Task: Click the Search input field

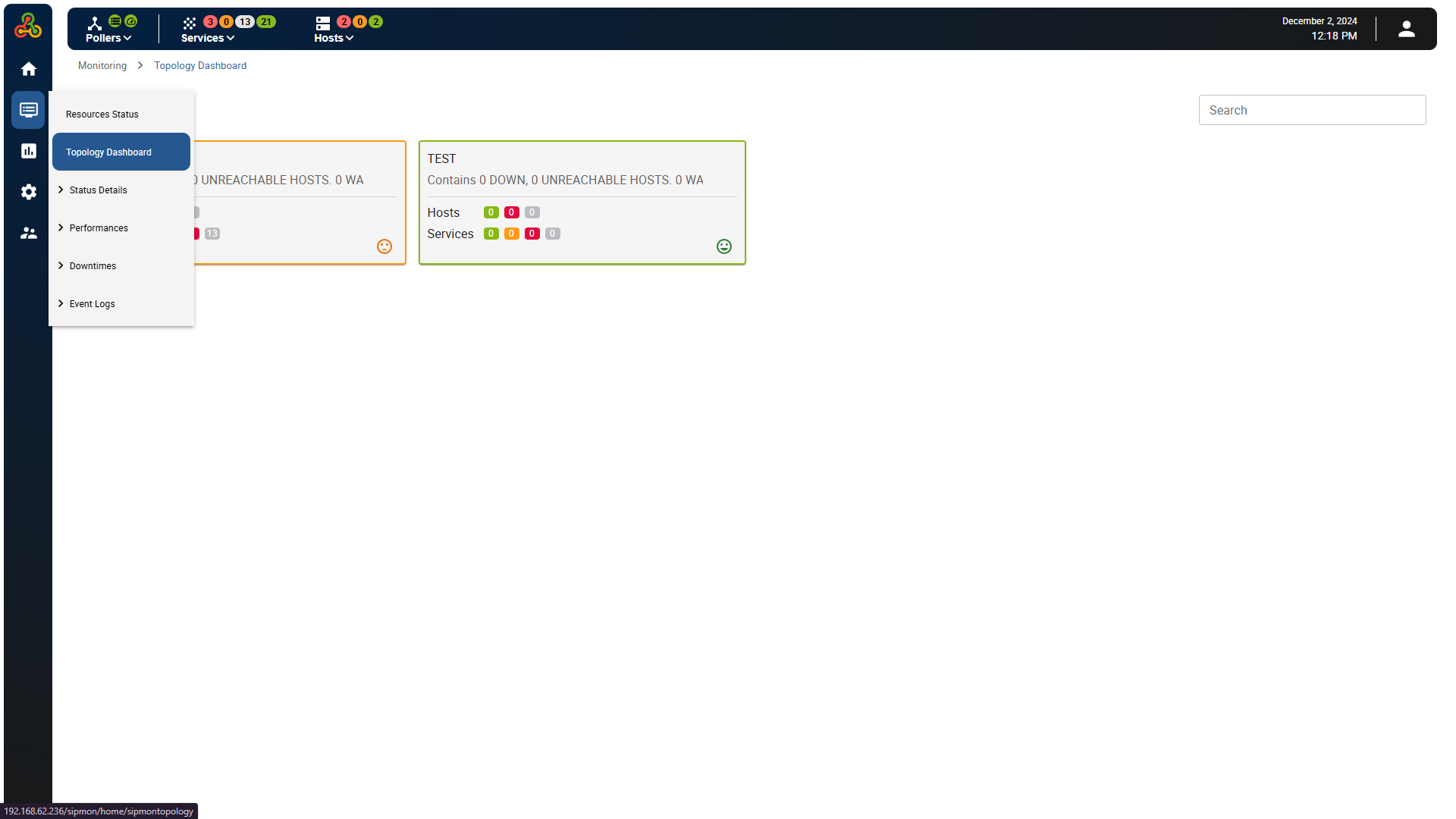Action: coord(1312,110)
